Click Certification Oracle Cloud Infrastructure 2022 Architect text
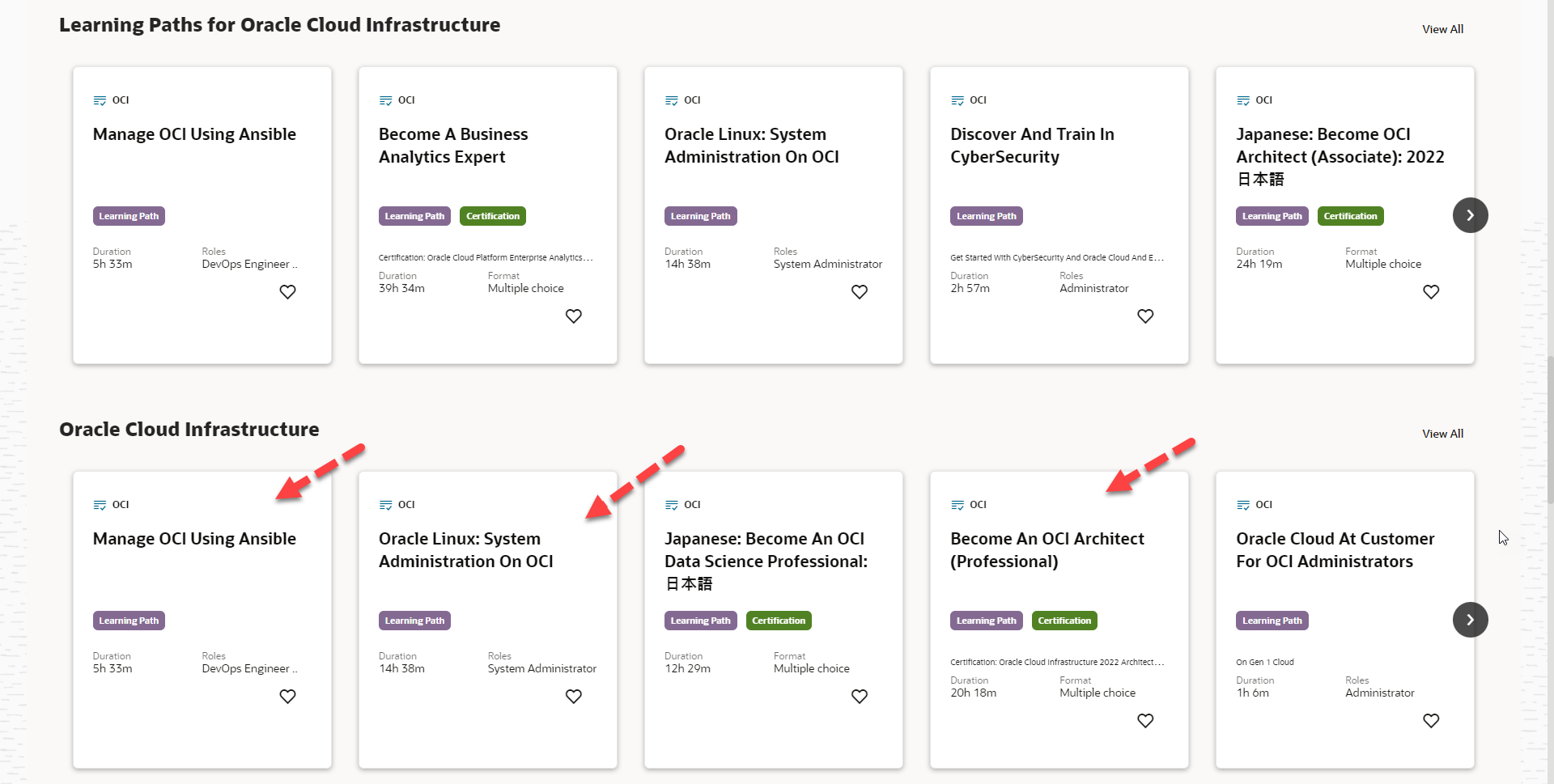 [1057, 662]
